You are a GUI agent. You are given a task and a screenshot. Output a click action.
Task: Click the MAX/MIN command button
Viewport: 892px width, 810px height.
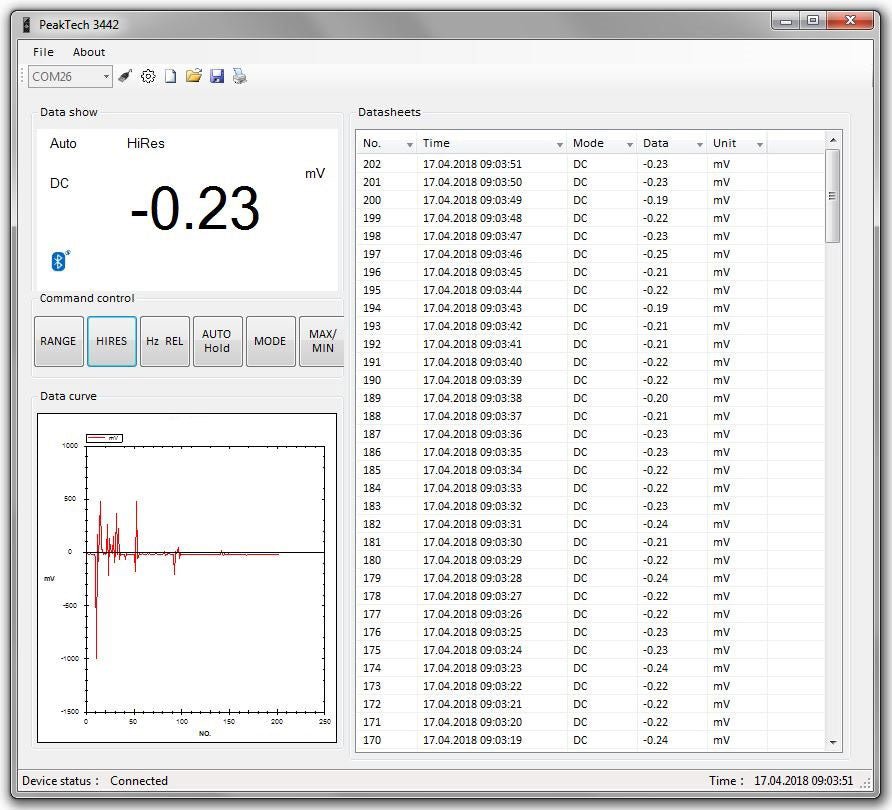click(x=322, y=341)
